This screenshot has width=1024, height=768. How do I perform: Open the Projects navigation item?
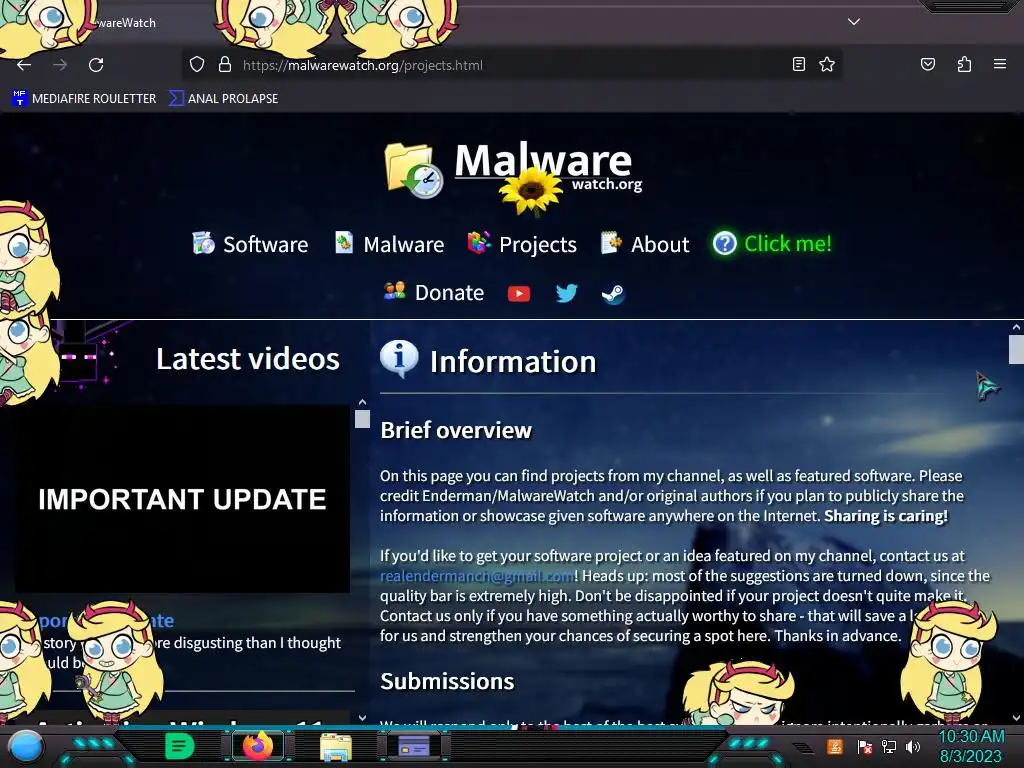tap(522, 244)
